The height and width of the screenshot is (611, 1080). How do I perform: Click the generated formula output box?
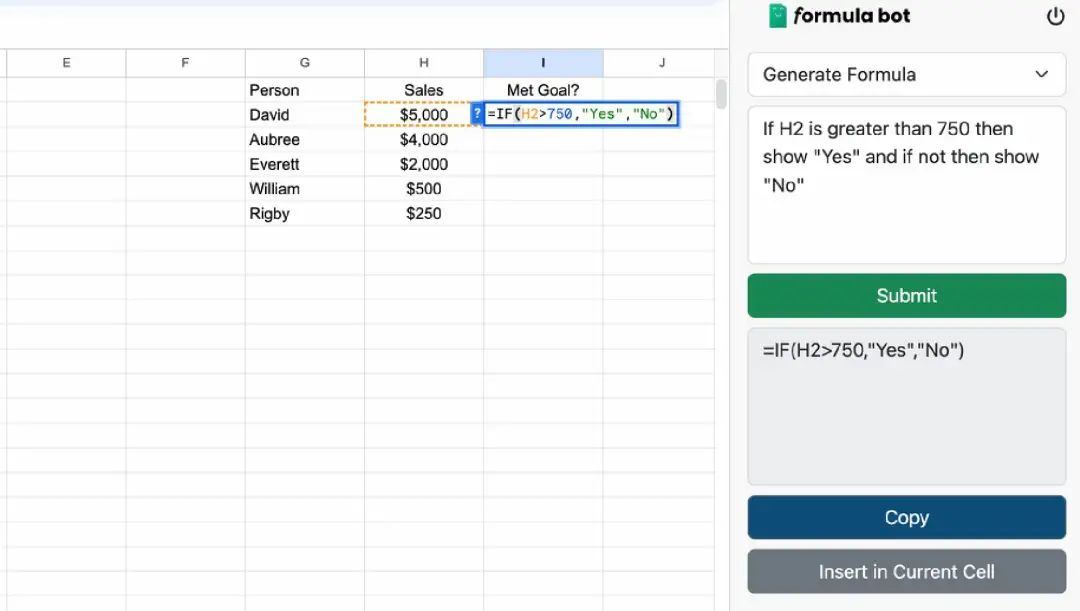[x=906, y=406]
